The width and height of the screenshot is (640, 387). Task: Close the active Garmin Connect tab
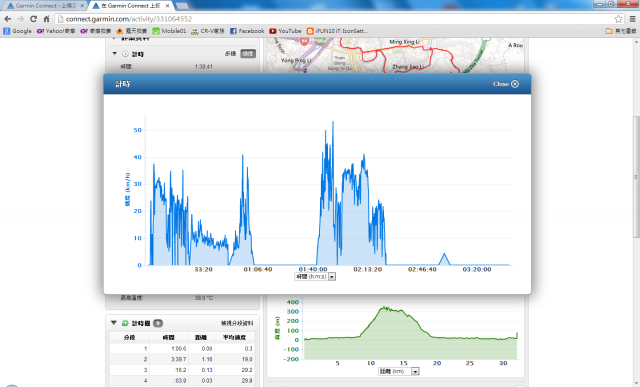point(167,6)
